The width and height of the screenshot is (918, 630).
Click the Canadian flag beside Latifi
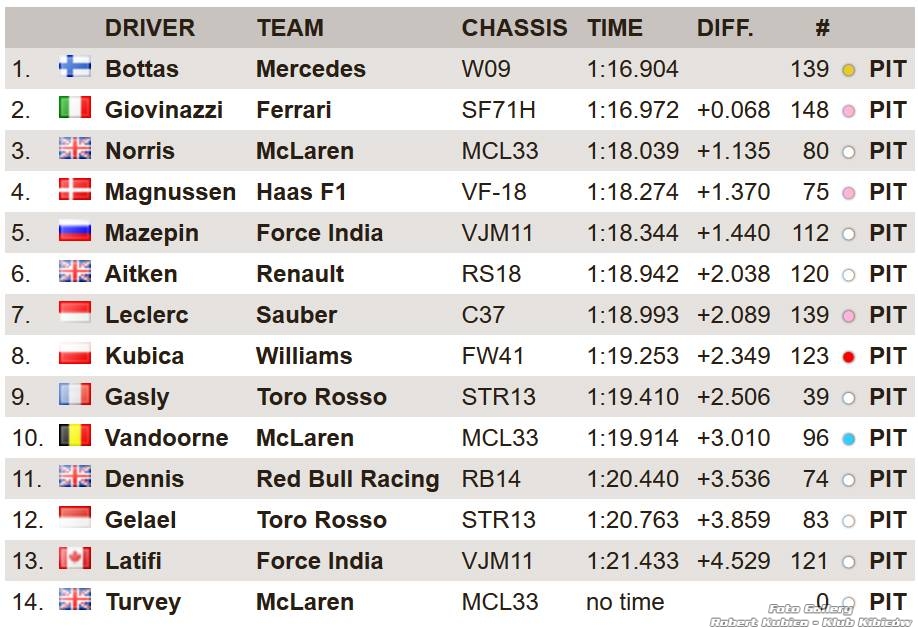75,559
